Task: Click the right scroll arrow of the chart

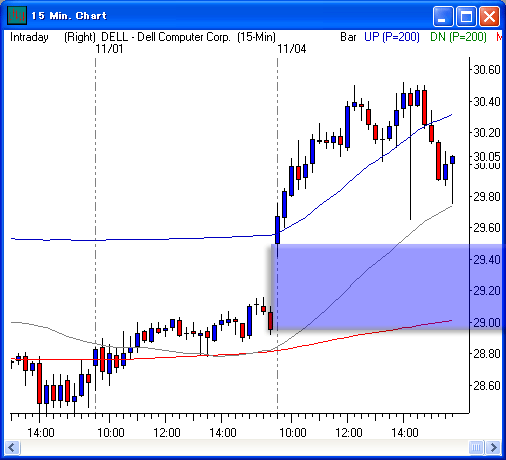Action: coord(494,447)
